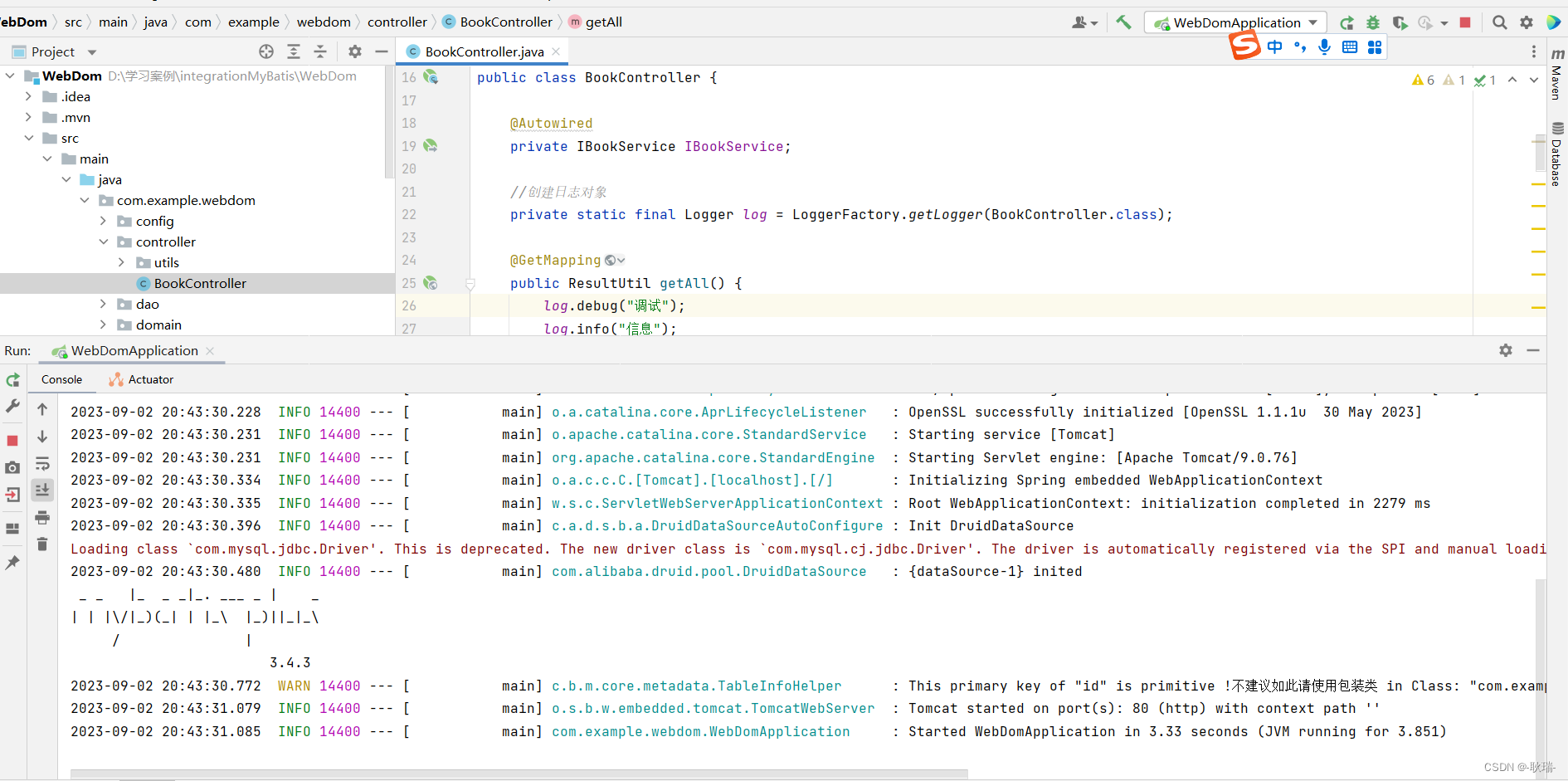The image size is (1568, 781).
Task: Toggle Sogou Chinese input mode
Action: click(x=1275, y=47)
